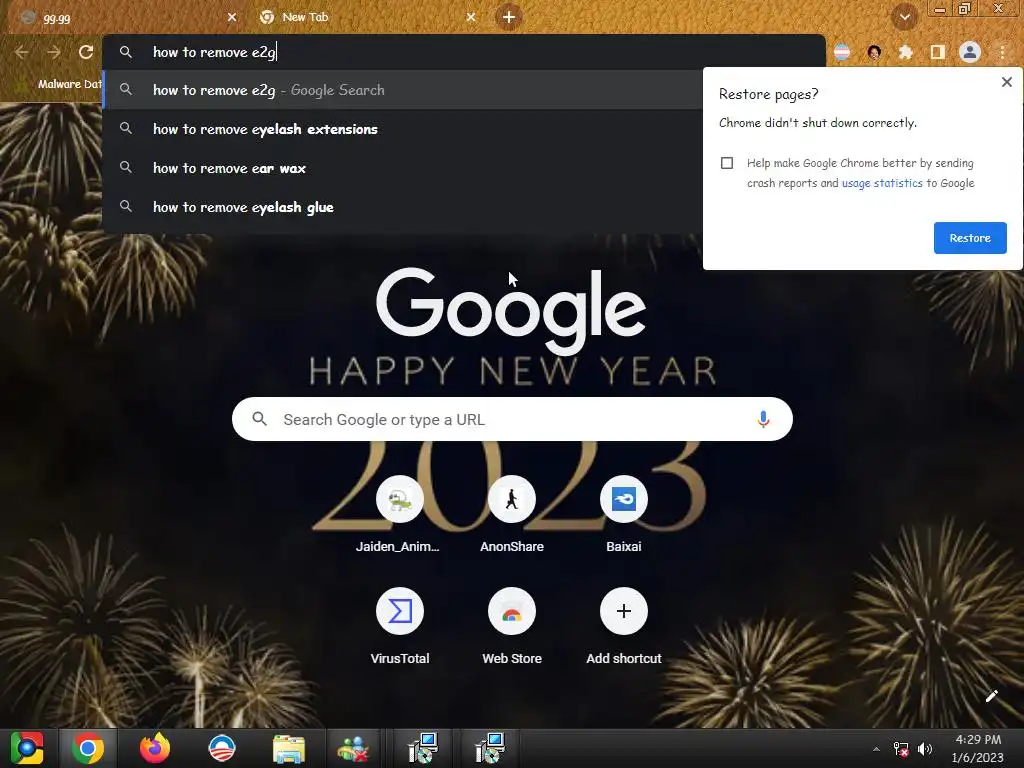This screenshot has width=1024, height=768.
Task: Close the 99-99 tab
Action: [232, 17]
